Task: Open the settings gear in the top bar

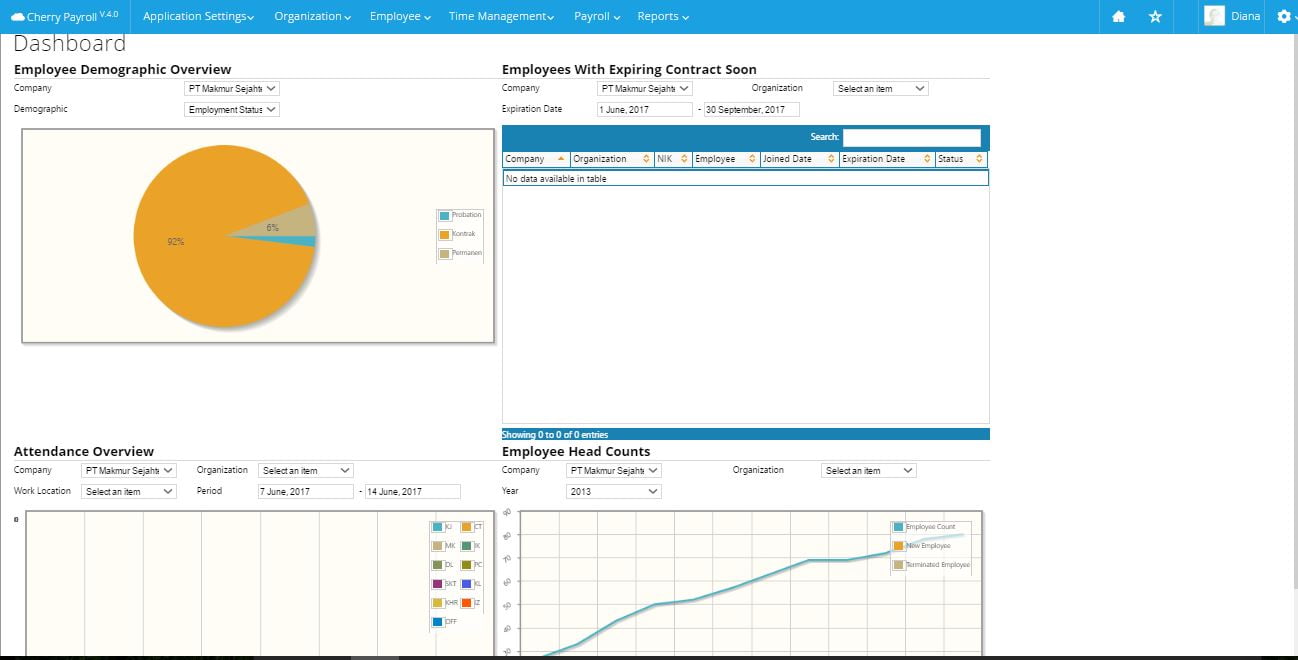Action: 1284,17
